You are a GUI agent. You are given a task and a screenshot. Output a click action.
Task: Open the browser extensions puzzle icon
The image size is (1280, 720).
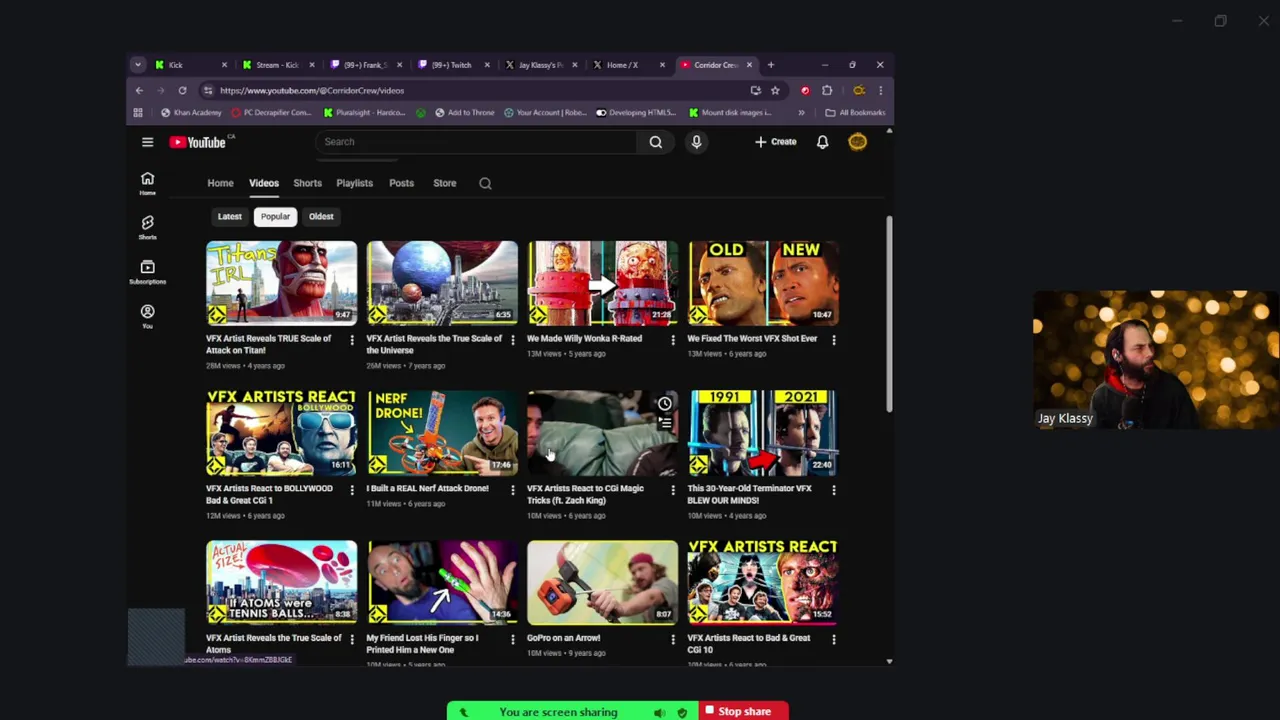(x=827, y=90)
